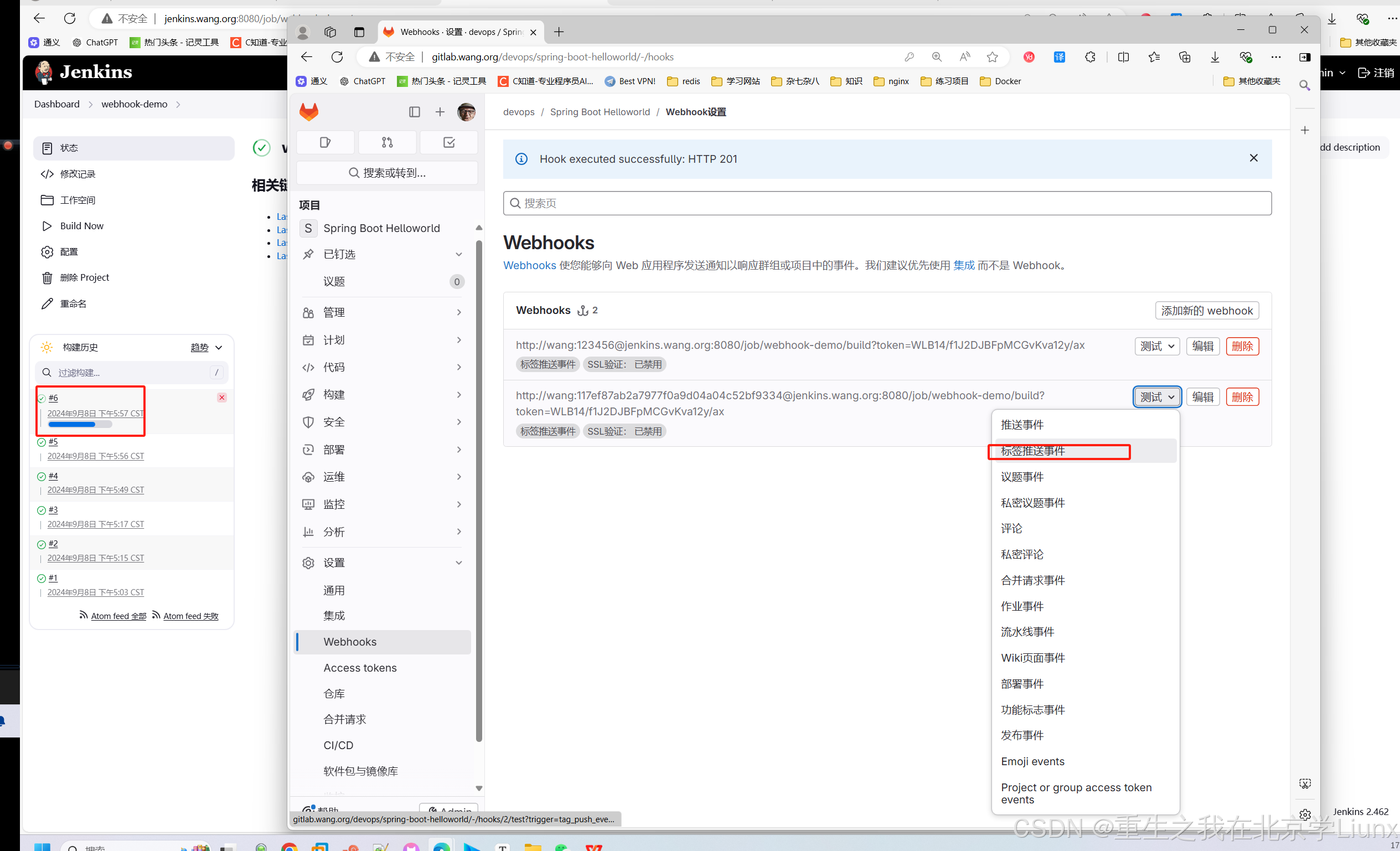
Task: Open merge requests icon in GitLab sidebar
Action: [x=387, y=143]
